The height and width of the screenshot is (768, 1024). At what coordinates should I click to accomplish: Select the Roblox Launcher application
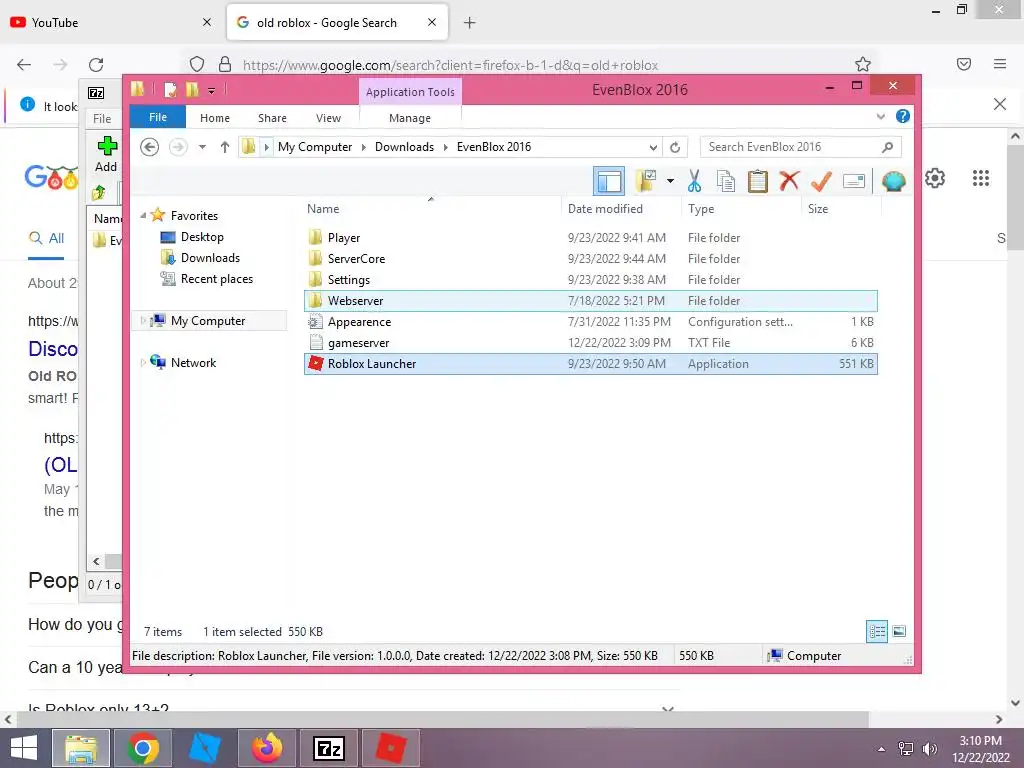590,364
